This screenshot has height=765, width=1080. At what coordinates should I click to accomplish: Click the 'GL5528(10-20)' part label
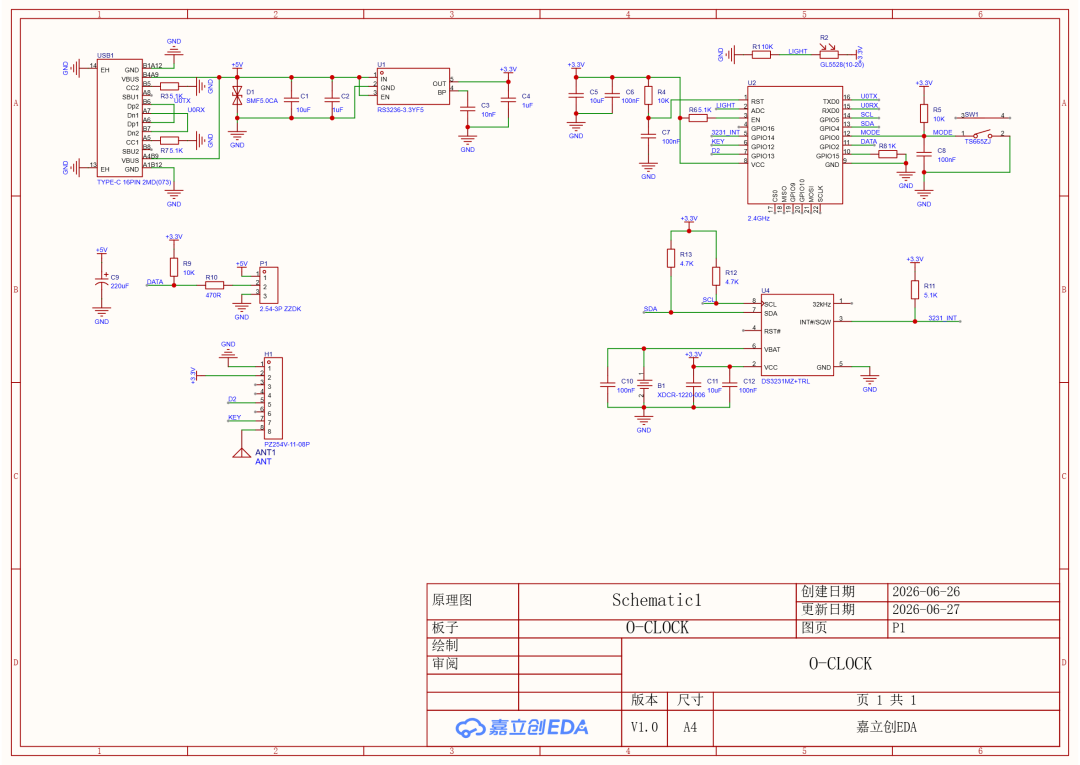tap(842, 65)
